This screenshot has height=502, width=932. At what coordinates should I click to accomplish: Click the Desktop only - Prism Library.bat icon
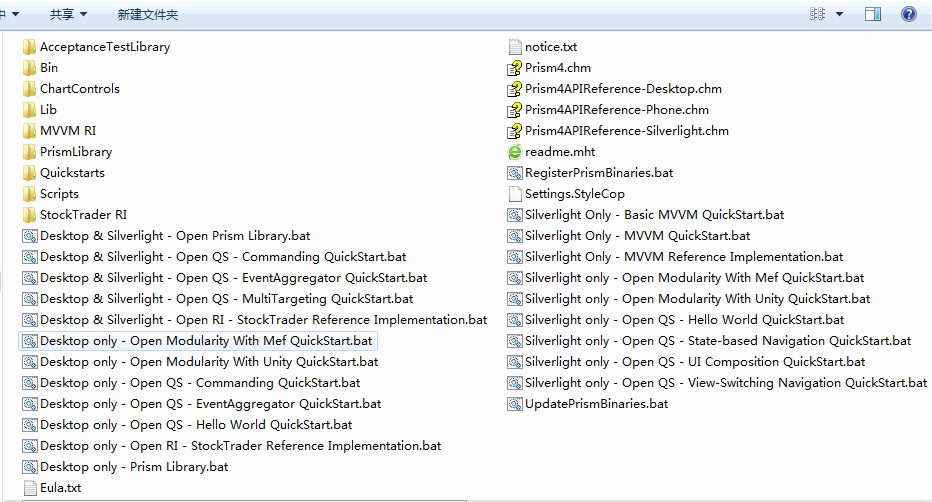(x=30, y=467)
